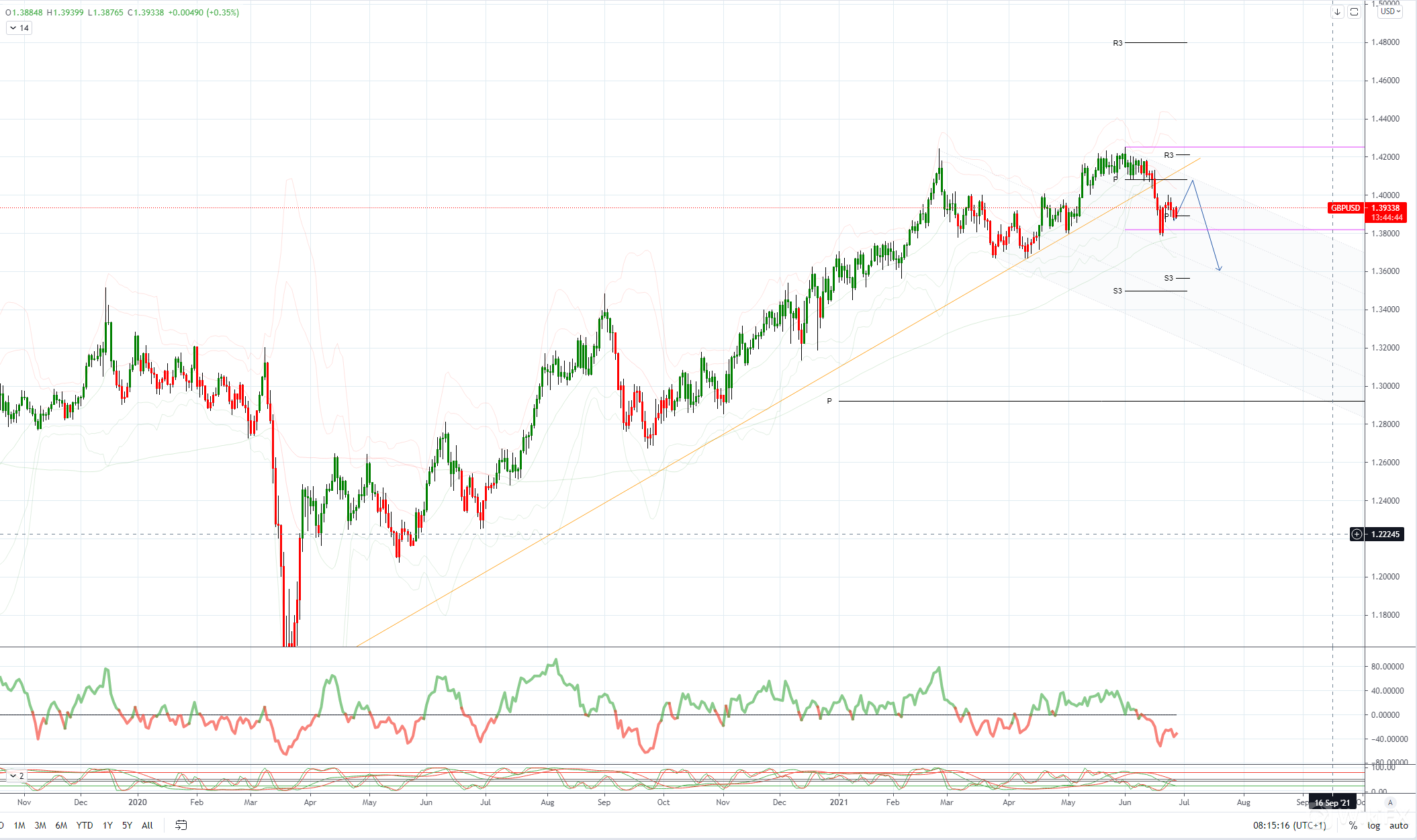Open the USD currency dropdown
1417x840 pixels.
tap(1390, 11)
